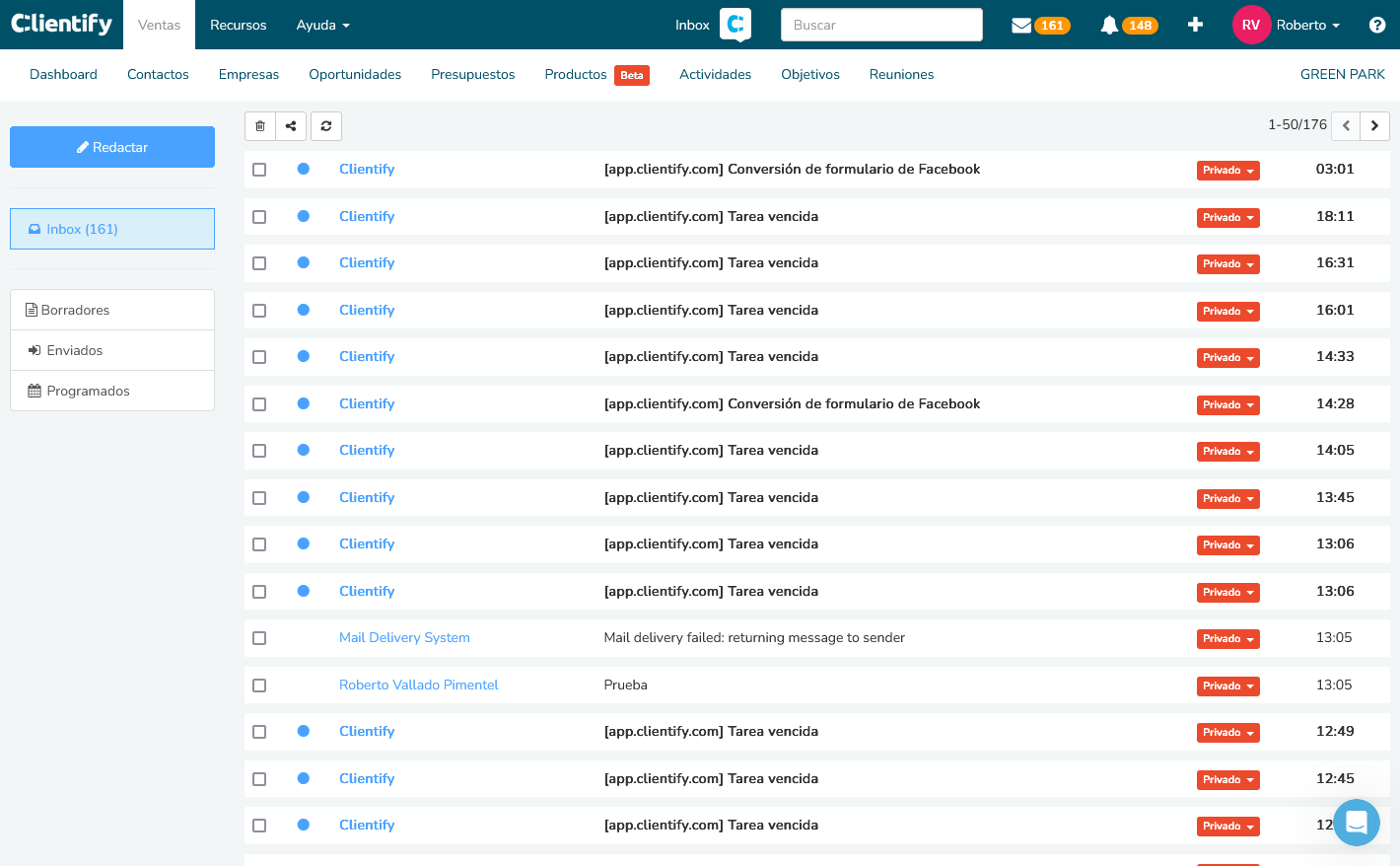Open the envelope mail counter icon
Viewport: 1400px width, 866px height.
[x=1021, y=26]
